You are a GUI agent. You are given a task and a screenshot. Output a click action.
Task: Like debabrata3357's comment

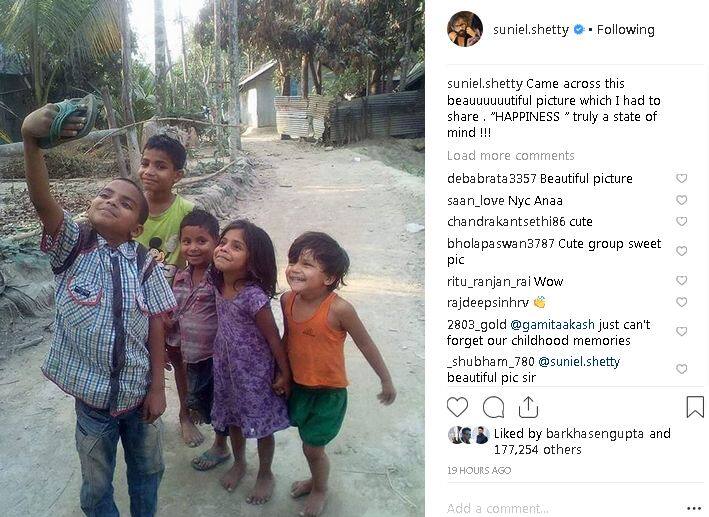pyautogui.click(x=682, y=179)
